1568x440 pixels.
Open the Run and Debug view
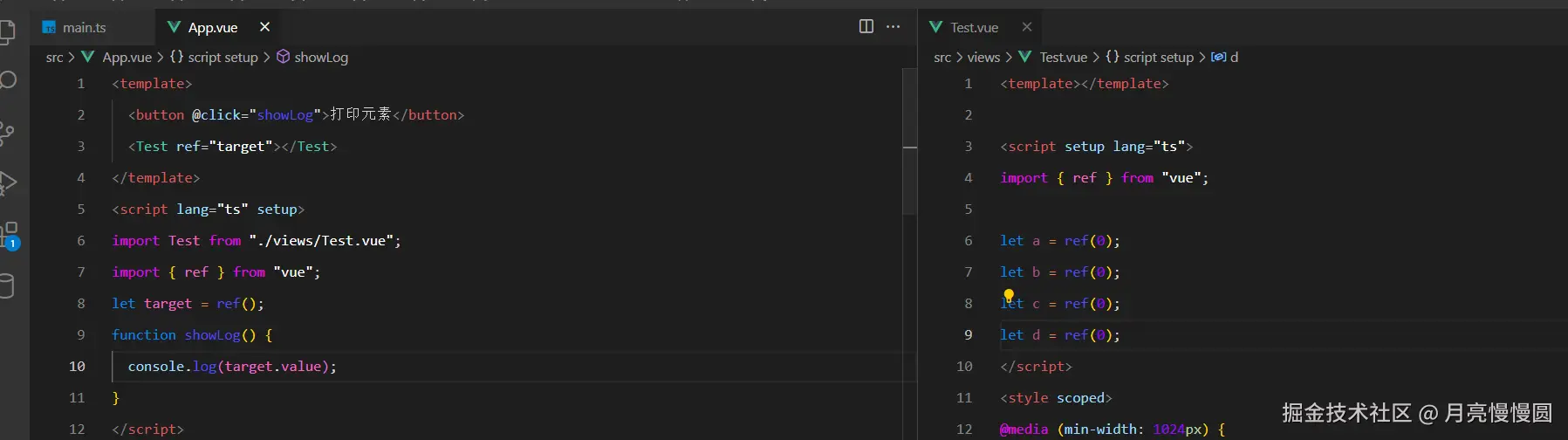click(x=8, y=182)
